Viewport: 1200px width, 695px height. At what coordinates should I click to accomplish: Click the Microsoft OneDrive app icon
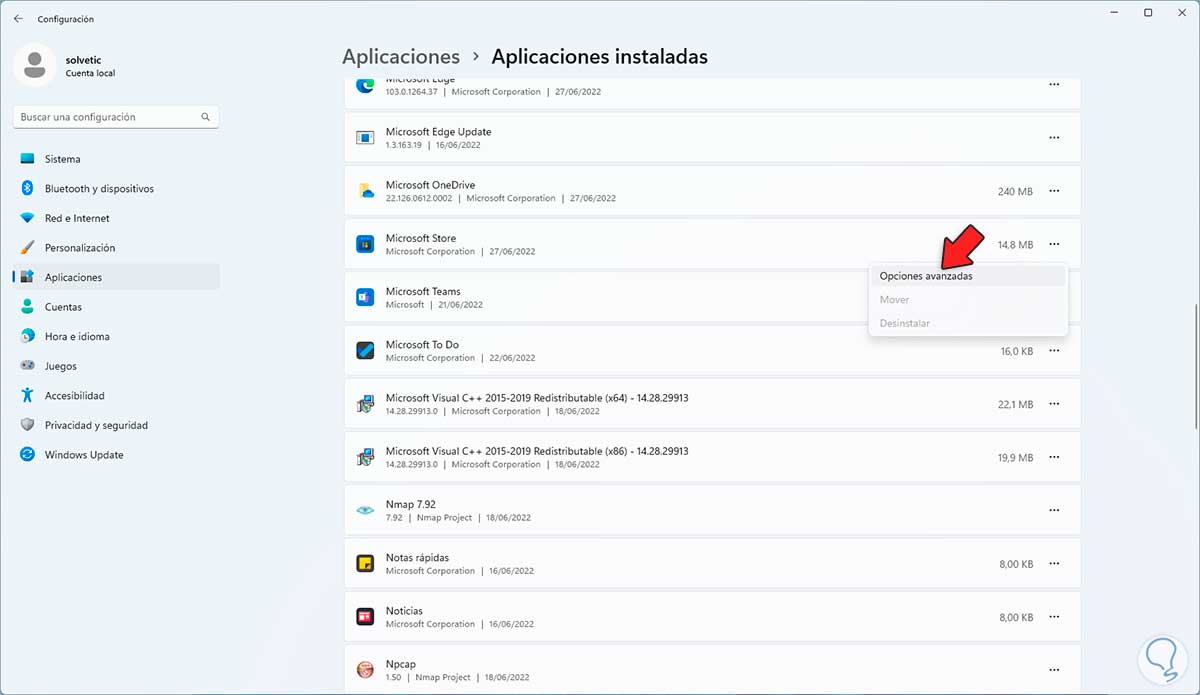[x=365, y=191]
